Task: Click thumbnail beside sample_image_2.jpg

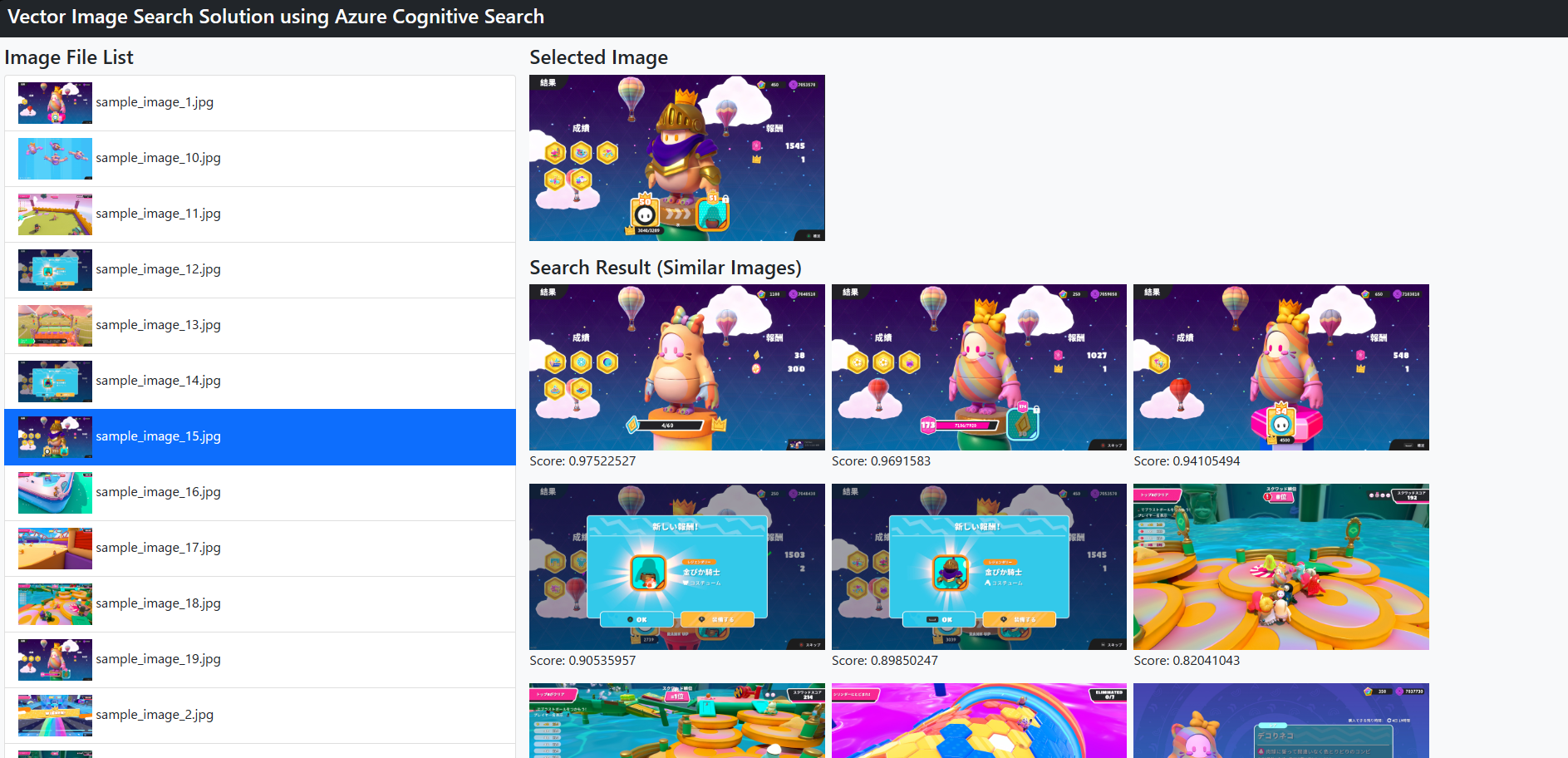Action: pyautogui.click(x=55, y=716)
